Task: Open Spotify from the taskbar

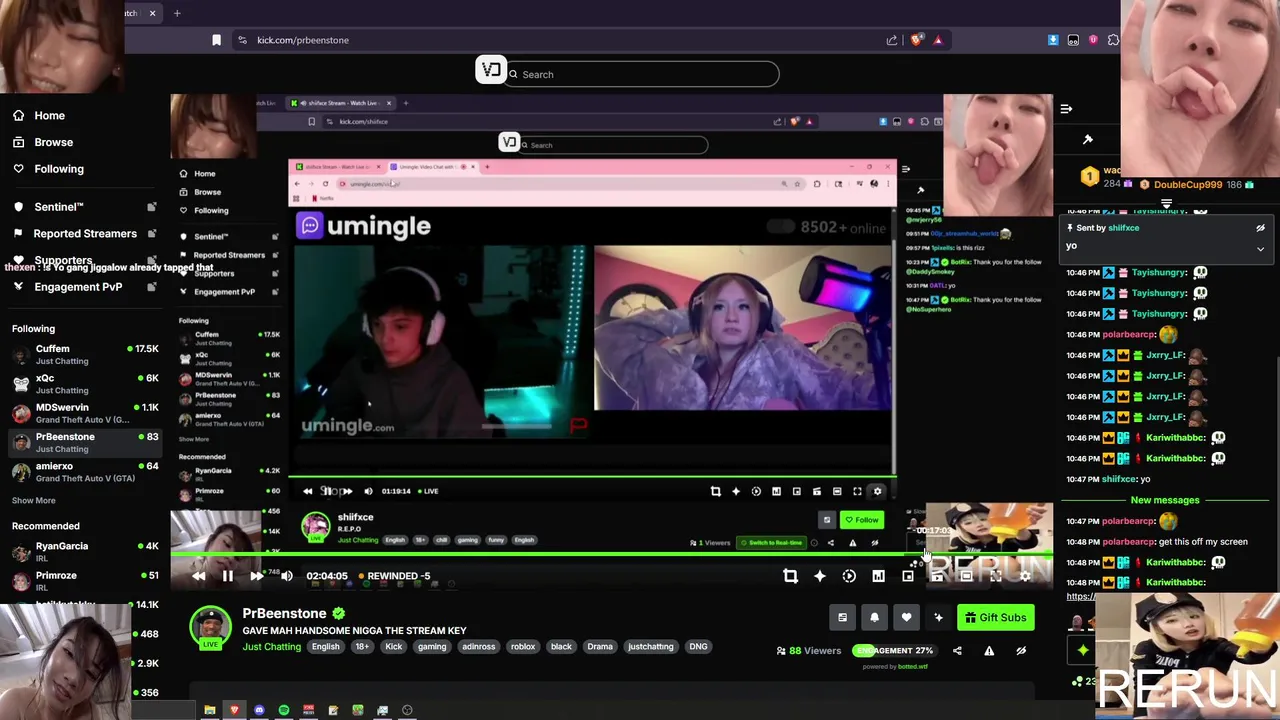Action: [284, 710]
